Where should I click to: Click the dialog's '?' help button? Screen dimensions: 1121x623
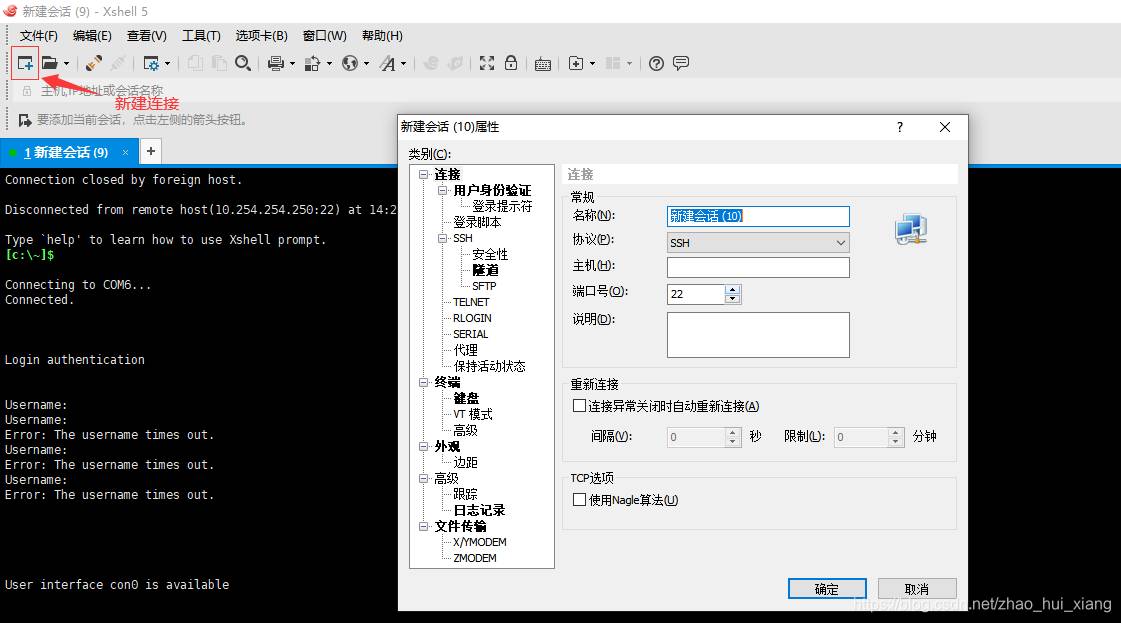[x=899, y=127]
